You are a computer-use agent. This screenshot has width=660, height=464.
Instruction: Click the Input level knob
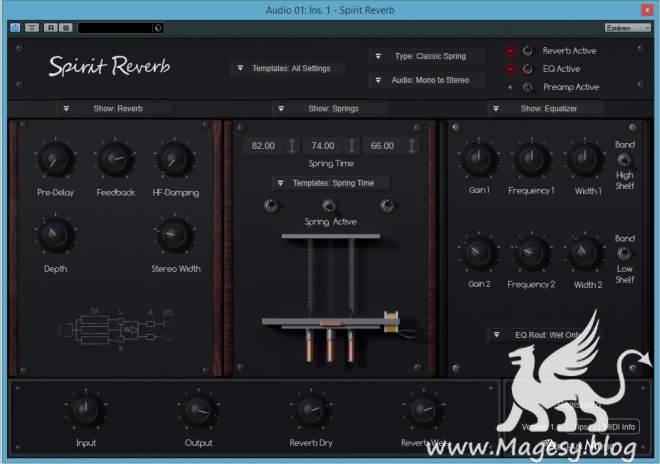pyautogui.click(x=86, y=410)
